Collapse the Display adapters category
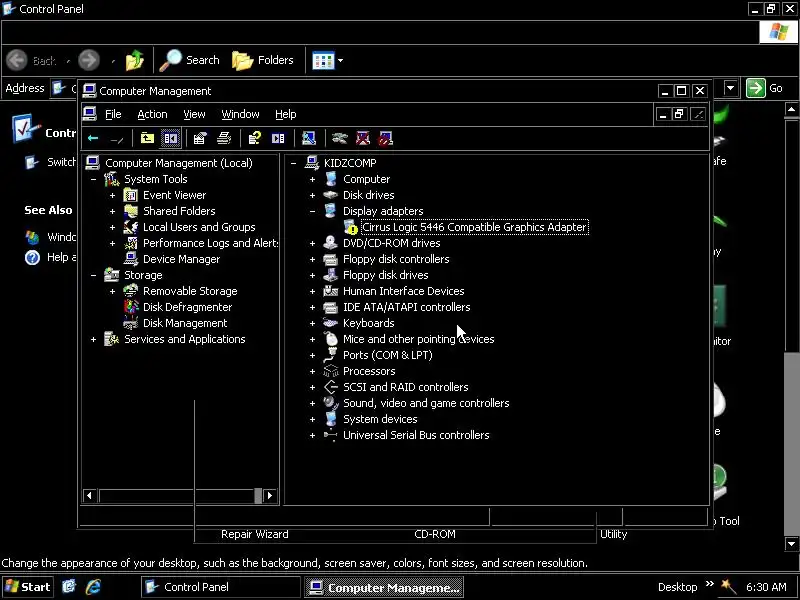Image resolution: width=800 pixels, height=600 pixels. [312, 211]
